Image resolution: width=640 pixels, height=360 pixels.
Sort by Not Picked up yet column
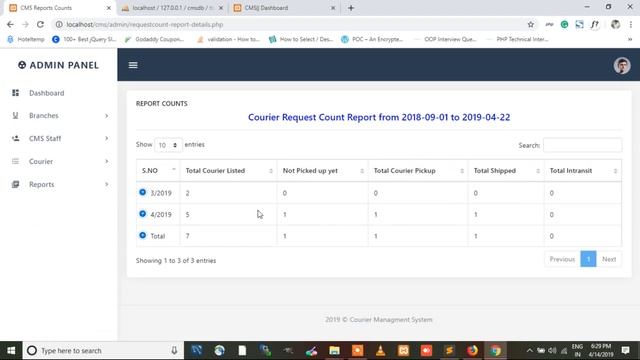(x=322, y=171)
